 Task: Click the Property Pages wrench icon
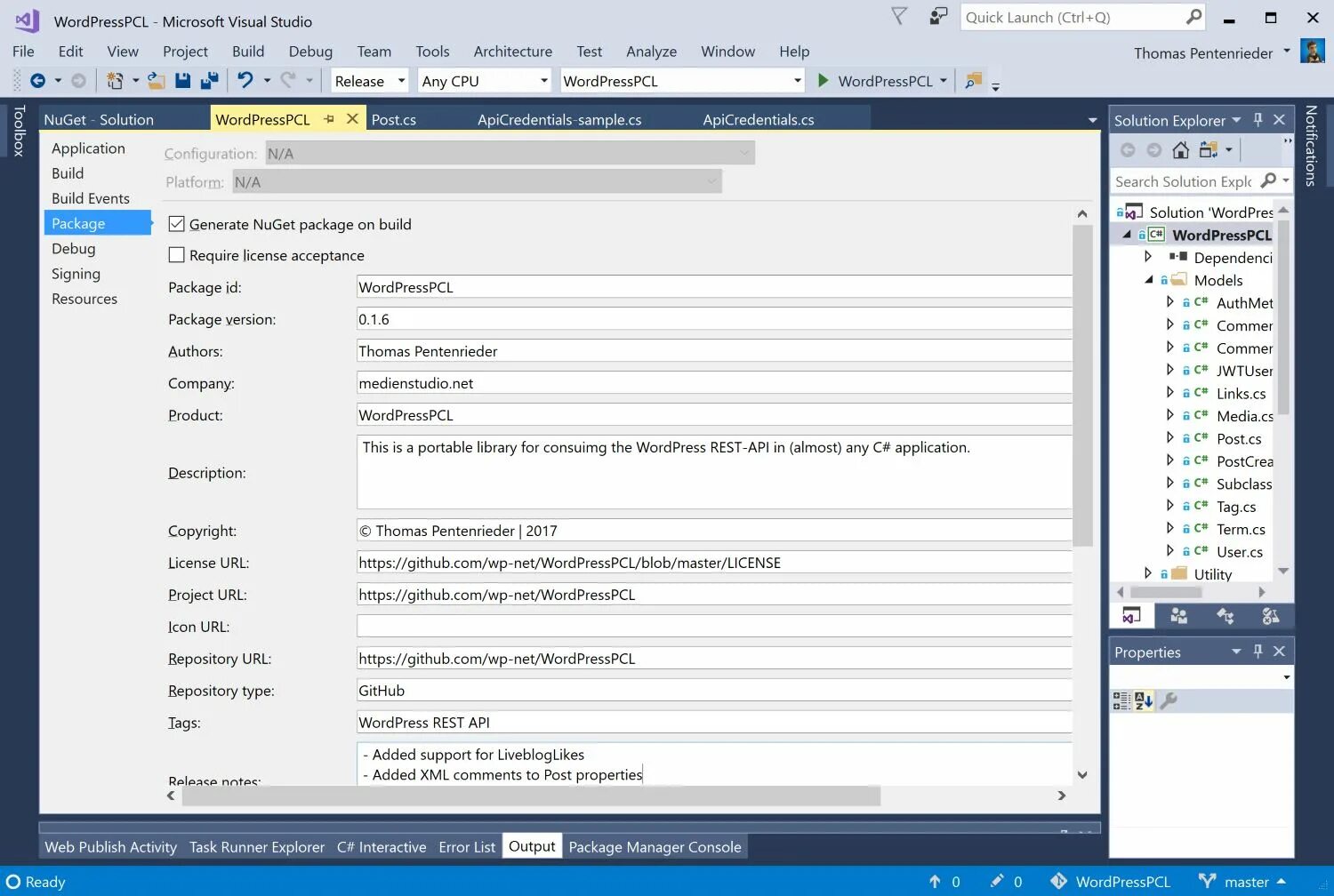tap(1169, 700)
